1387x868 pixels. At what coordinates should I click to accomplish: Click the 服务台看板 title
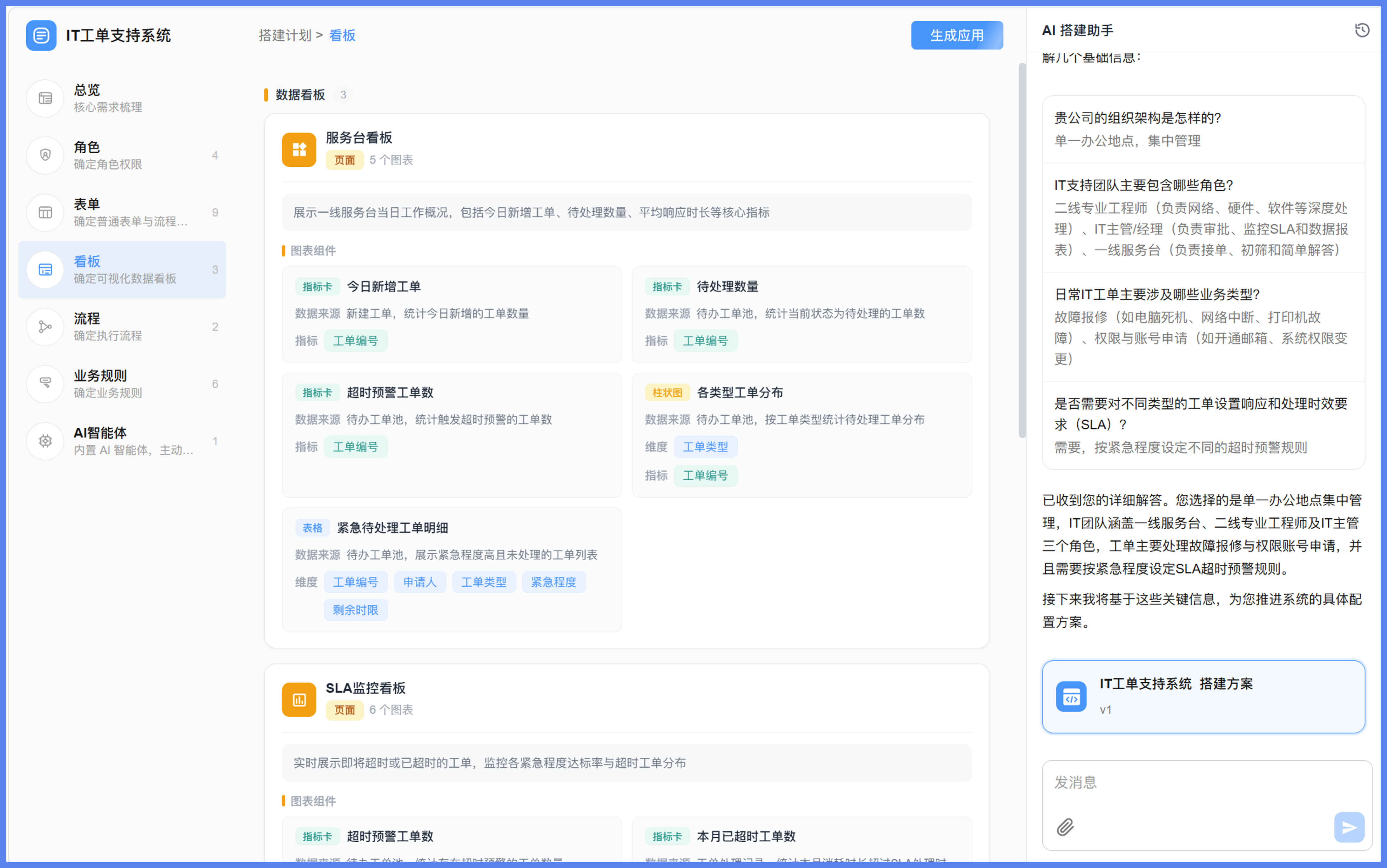[x=359, y=138]
